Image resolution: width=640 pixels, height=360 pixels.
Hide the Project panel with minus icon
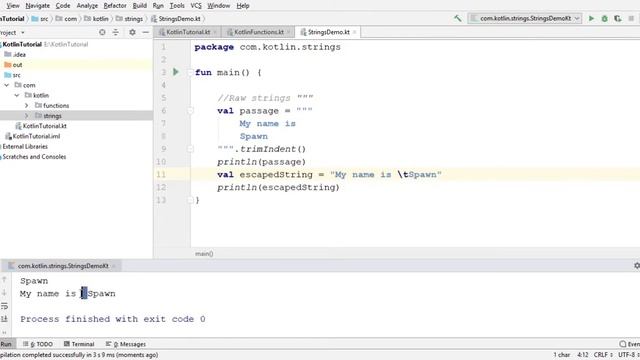146,32
